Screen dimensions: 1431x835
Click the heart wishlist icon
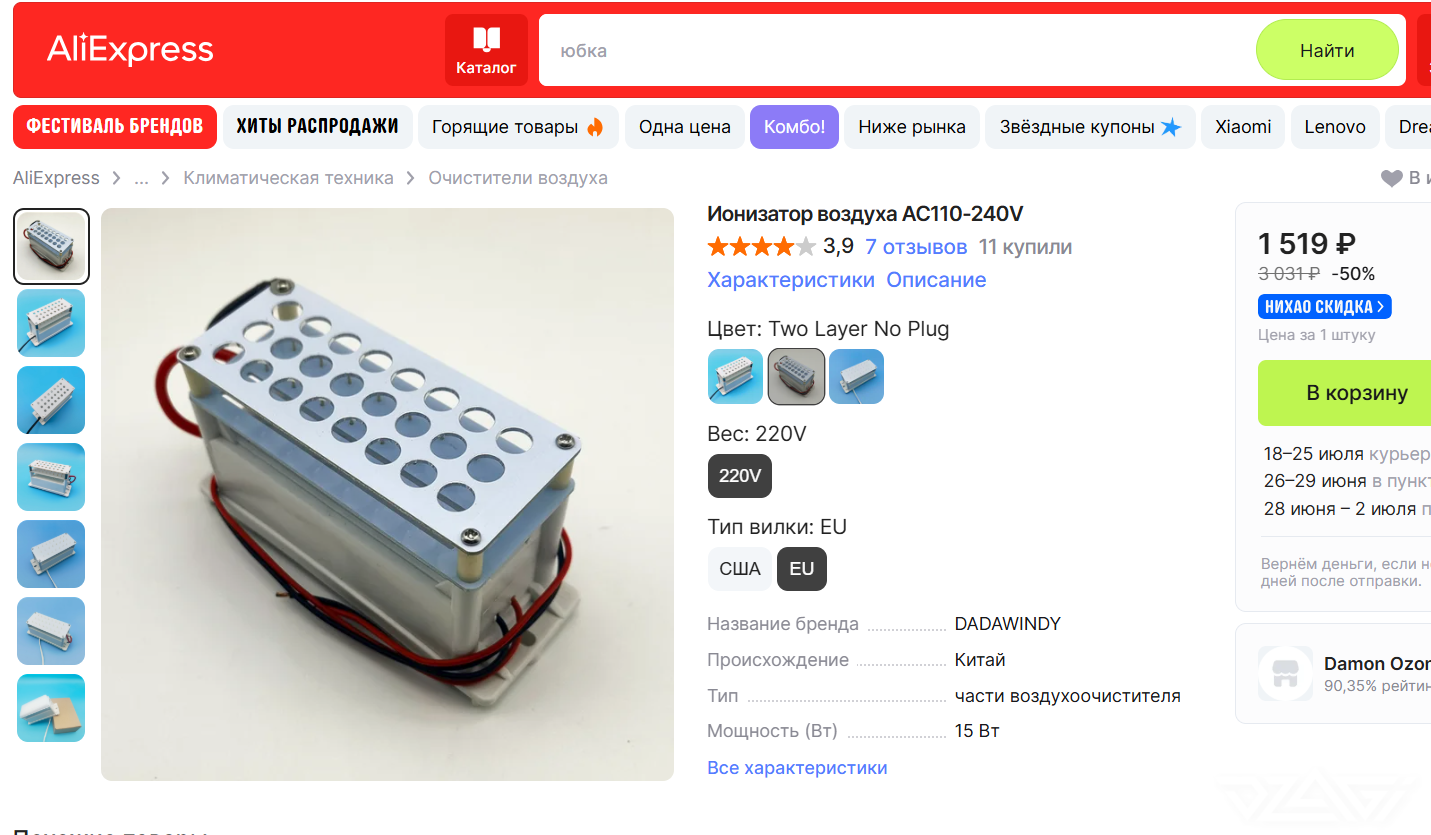point(1392,179)
